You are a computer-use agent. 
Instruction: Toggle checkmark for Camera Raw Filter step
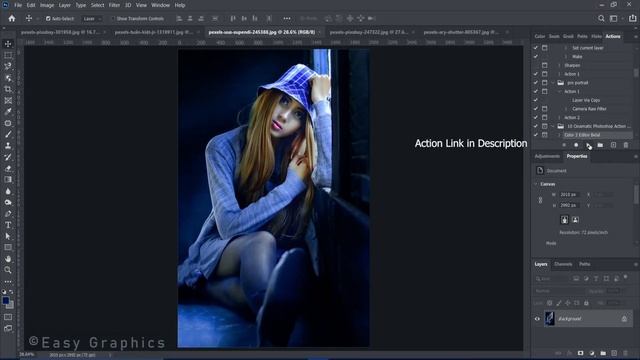click(x=536, y=109)
